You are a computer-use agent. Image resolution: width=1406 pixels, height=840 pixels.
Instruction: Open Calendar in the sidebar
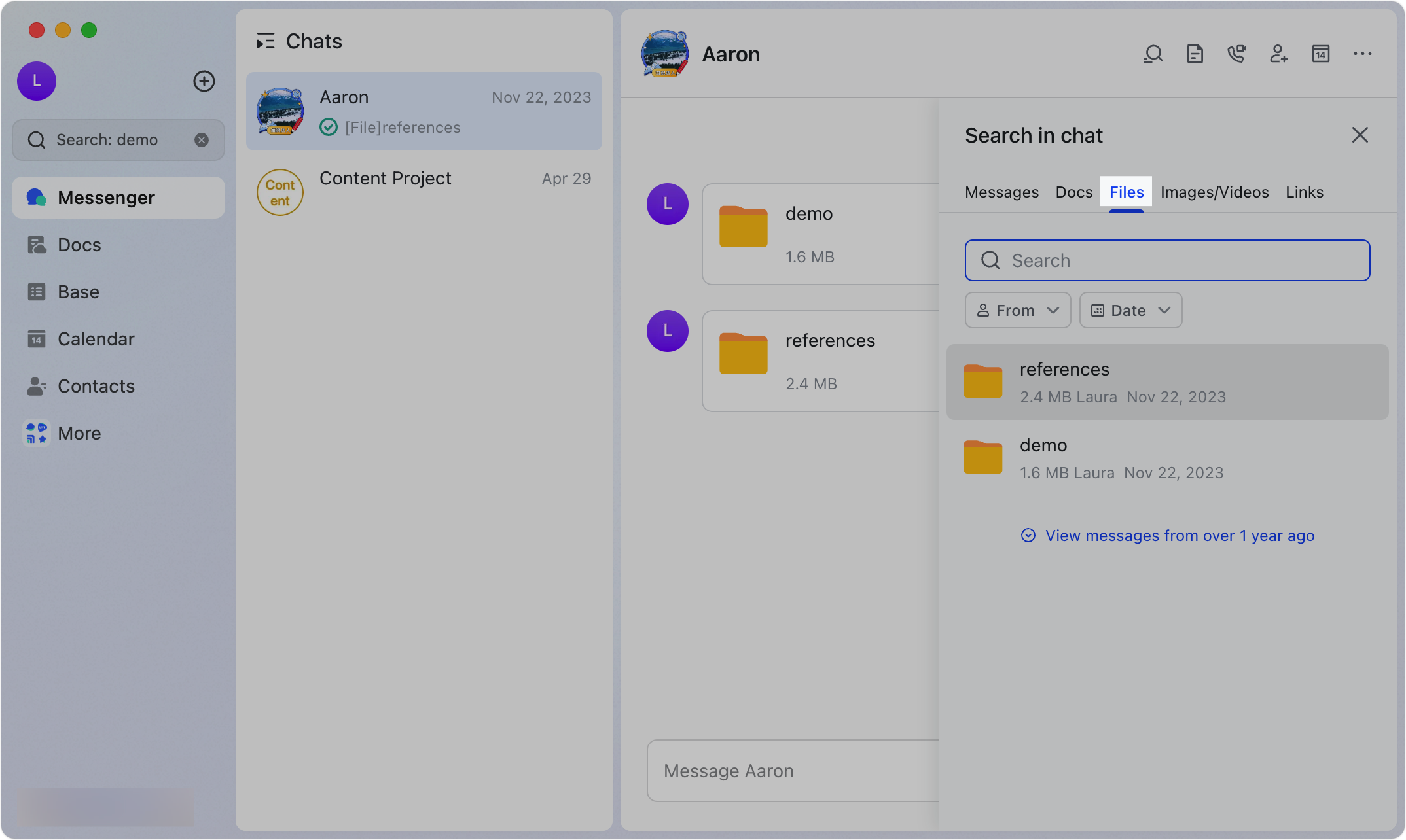click(96, 339)
